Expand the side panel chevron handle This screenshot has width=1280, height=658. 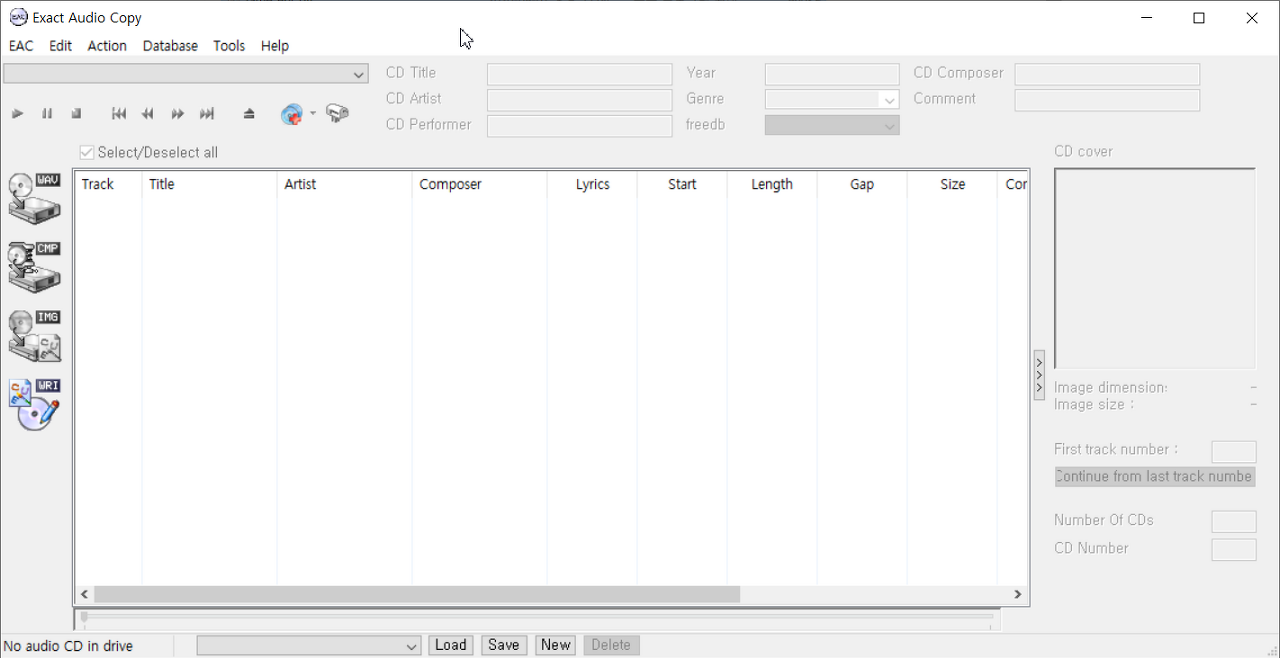(x=1039, y=375)
